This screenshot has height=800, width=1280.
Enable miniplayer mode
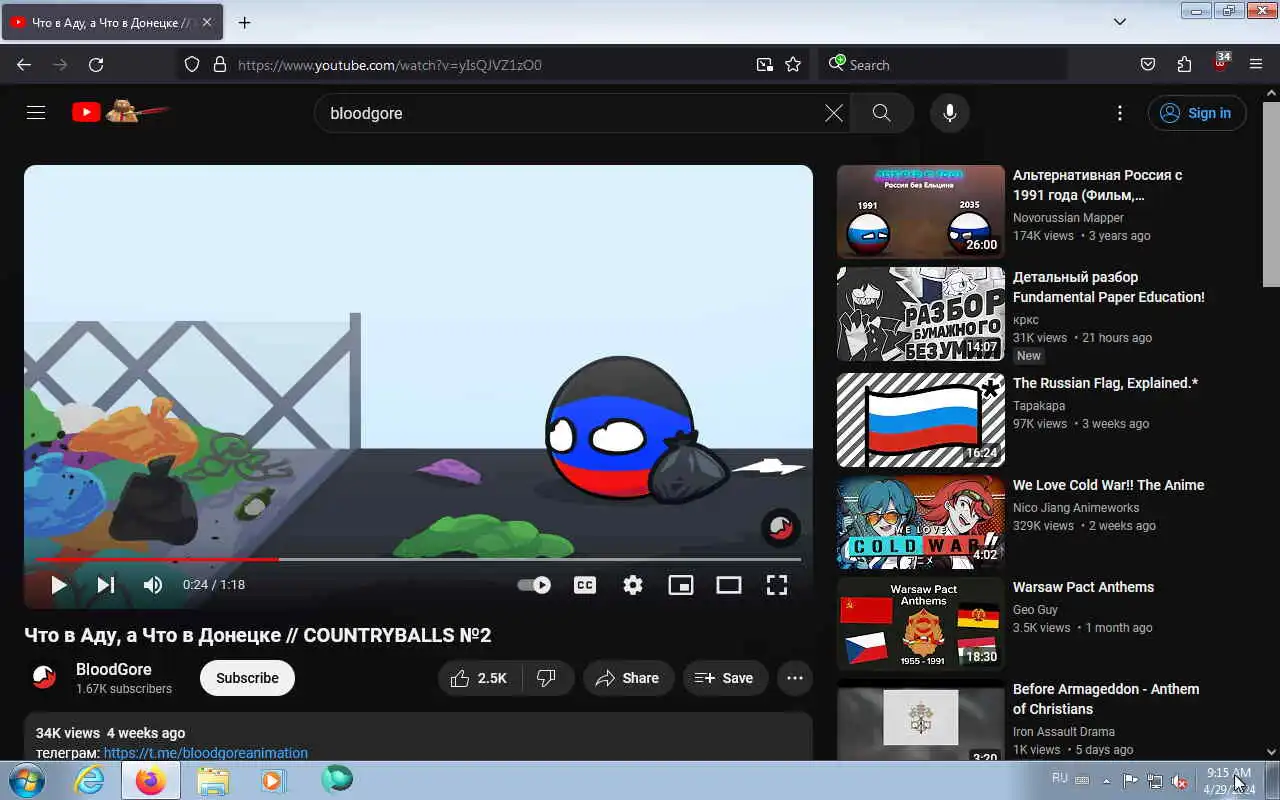pos(681,585)
